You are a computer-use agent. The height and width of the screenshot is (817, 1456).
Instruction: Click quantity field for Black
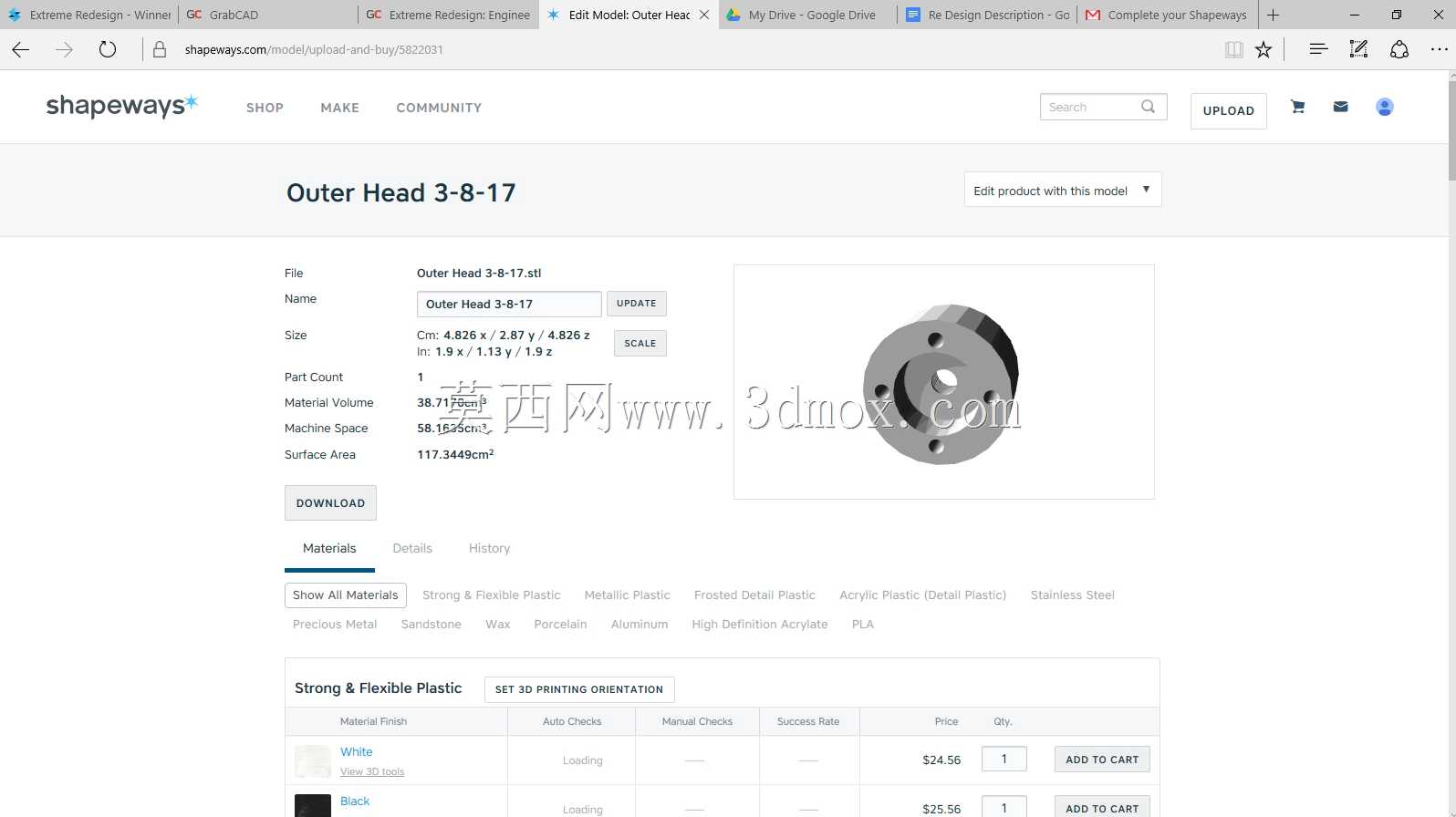tap(1004, 807)
